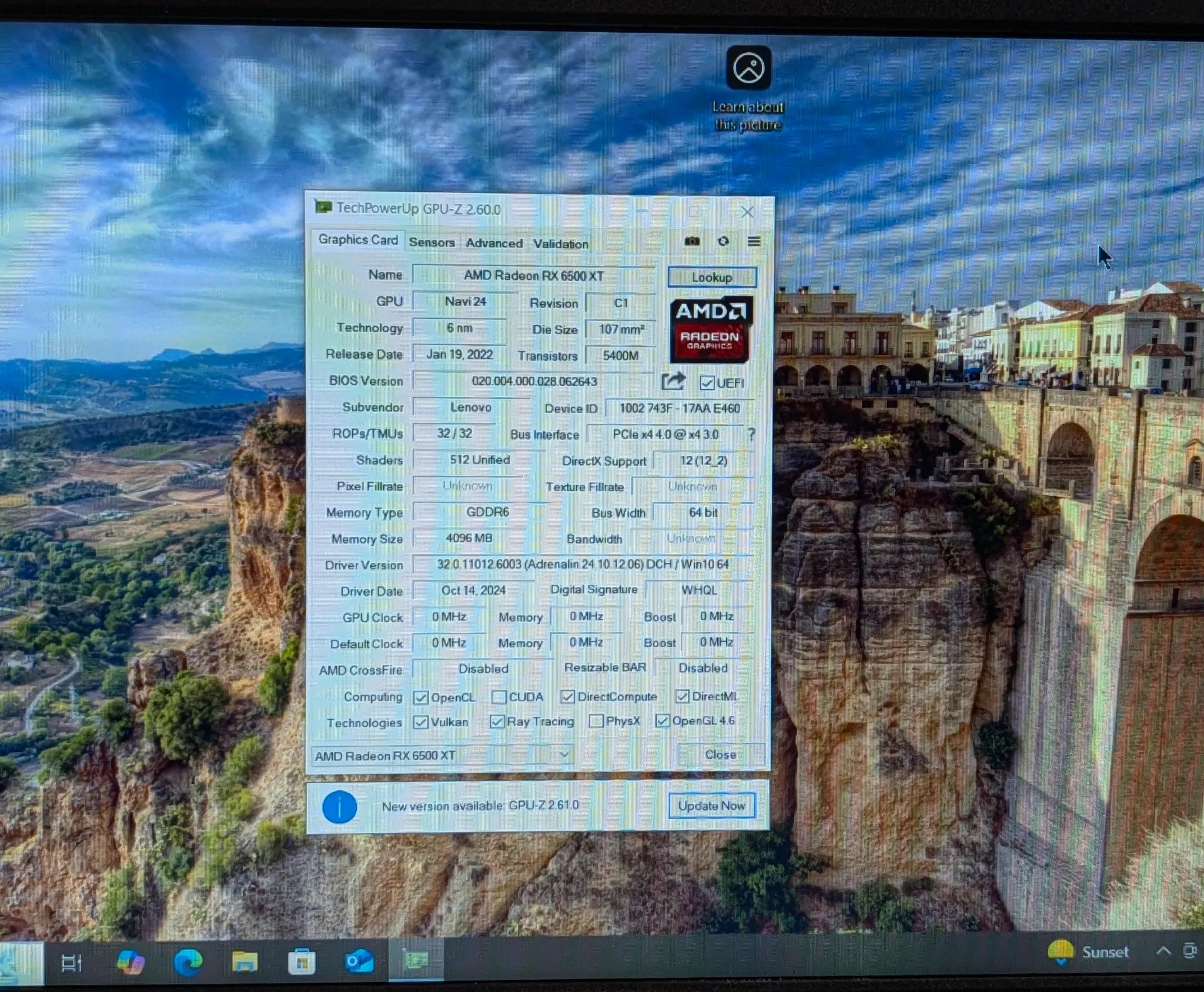
Task: Switch to the Advanced tab
Action: 494,243
